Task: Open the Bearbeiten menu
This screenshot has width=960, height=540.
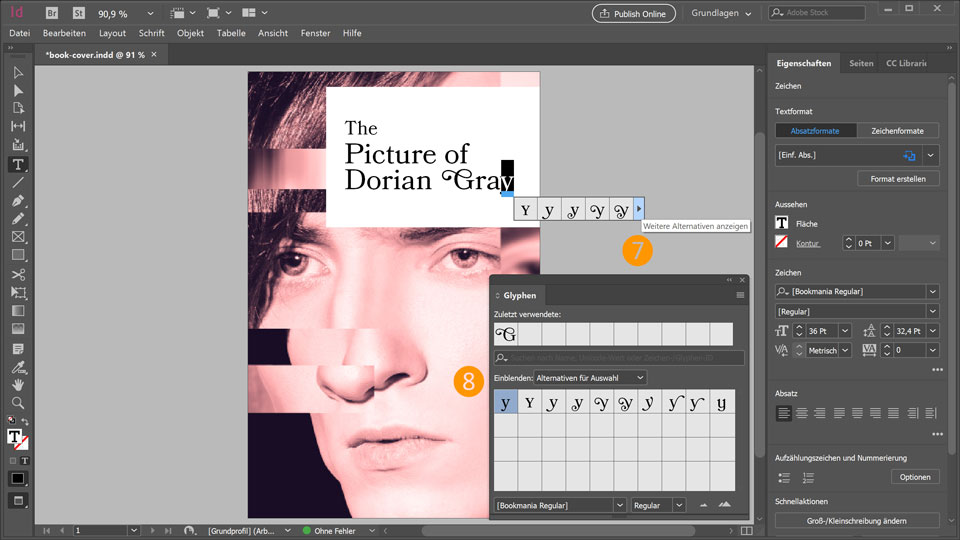Action: [64, 33]
